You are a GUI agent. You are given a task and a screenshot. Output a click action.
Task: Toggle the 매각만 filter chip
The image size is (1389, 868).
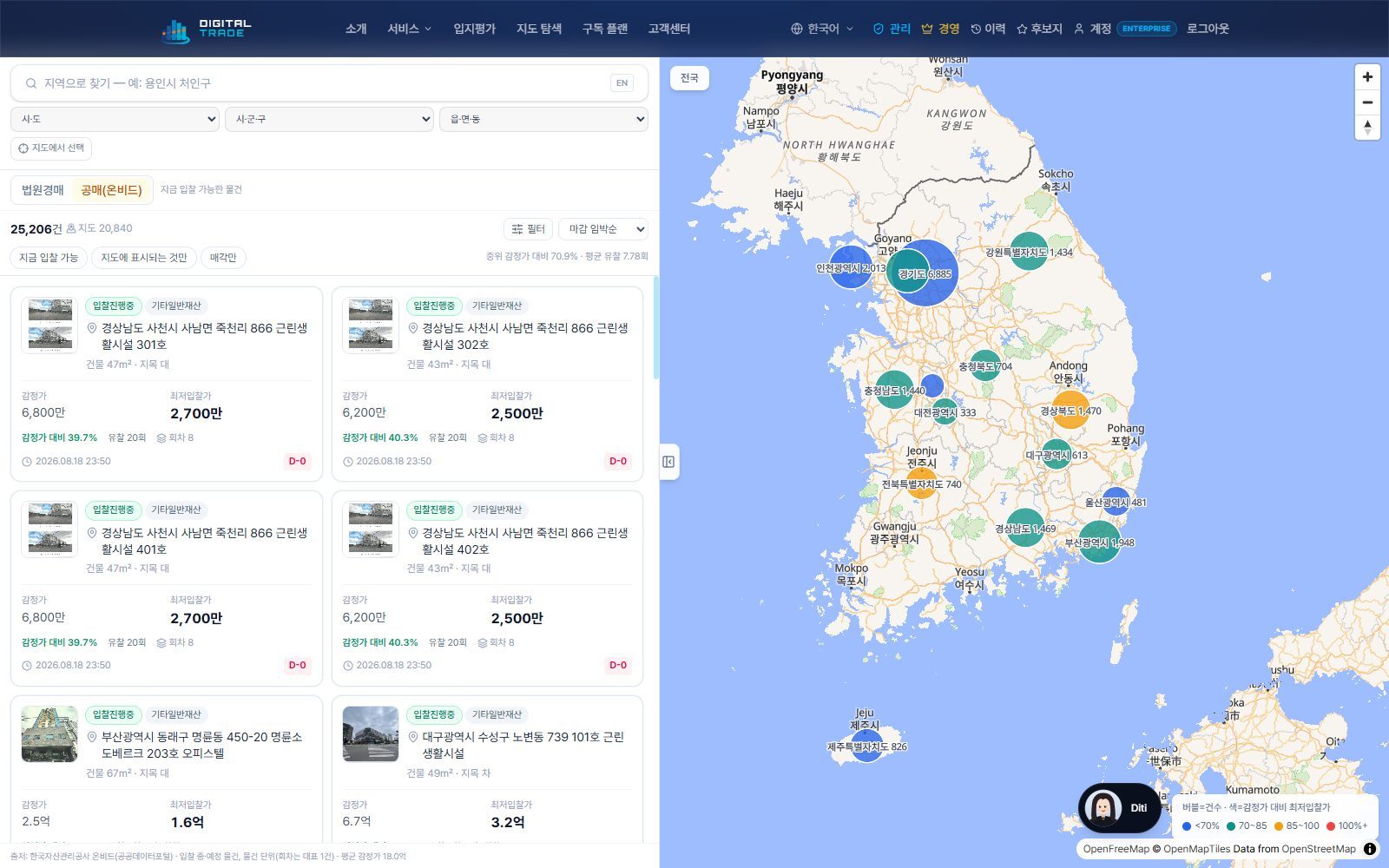click(223, 258)
